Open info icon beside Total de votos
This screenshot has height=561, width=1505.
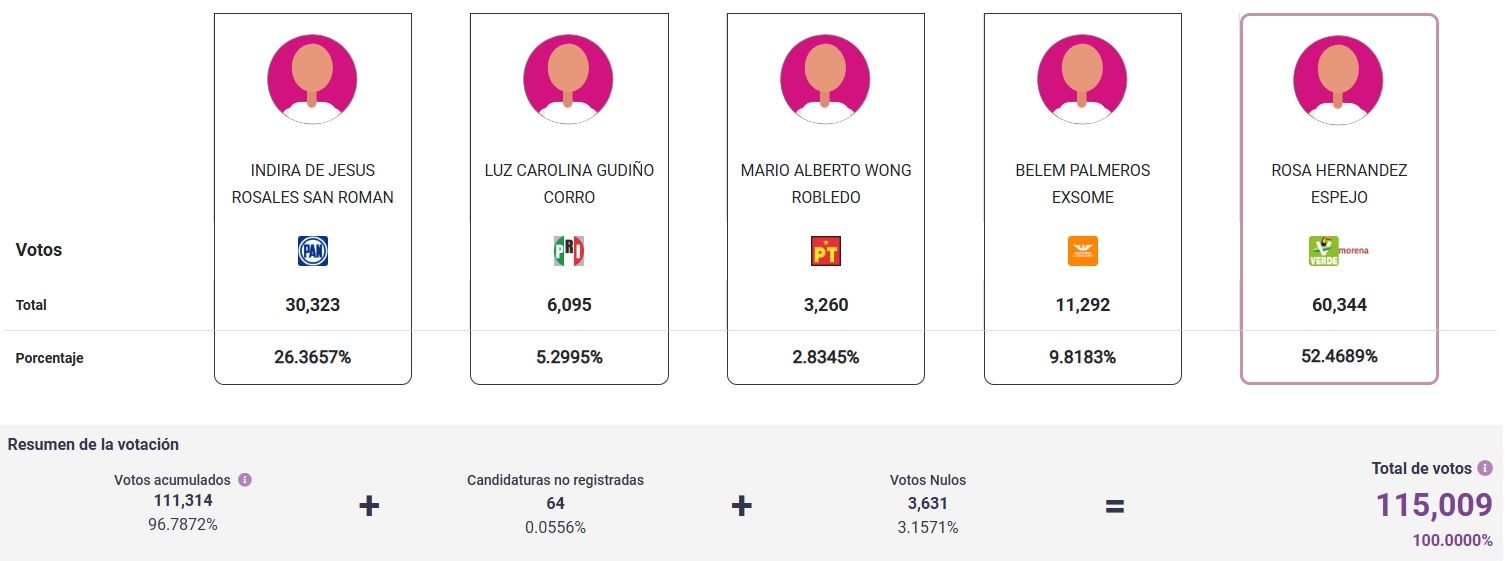(1485, 468)
